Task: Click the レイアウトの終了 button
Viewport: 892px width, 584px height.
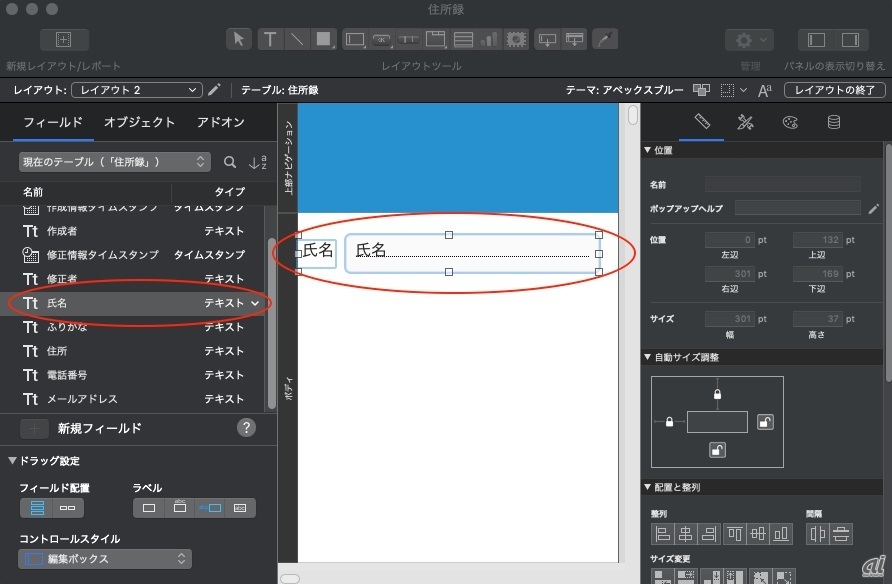Action: coord(834,90)
